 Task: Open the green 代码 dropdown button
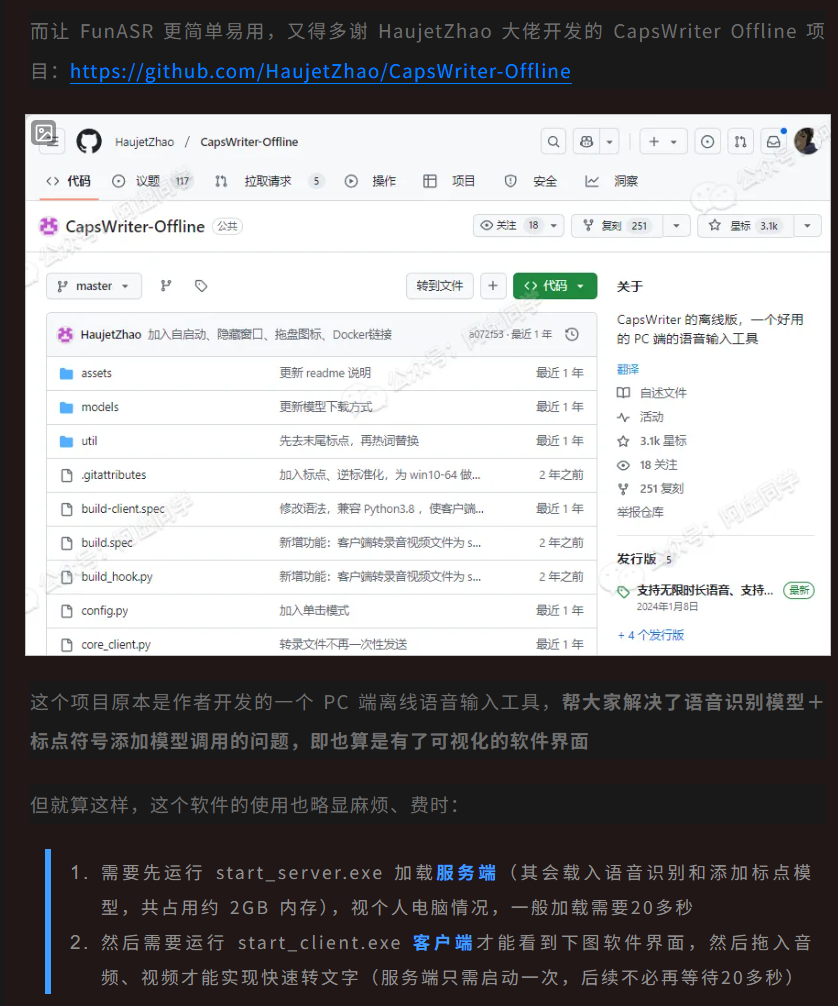coord(555,286)
